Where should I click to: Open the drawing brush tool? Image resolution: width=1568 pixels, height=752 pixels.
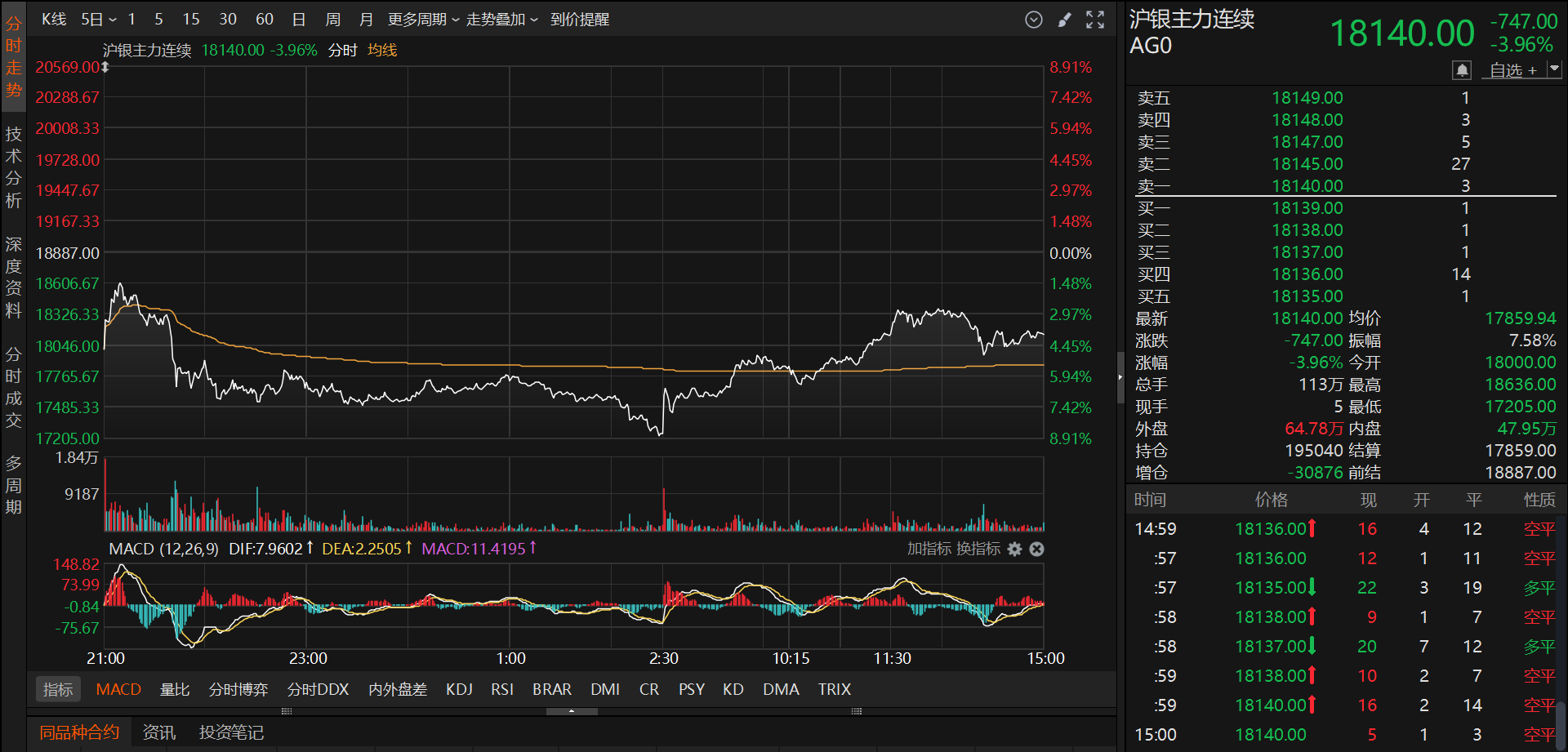coord(1064,20)
